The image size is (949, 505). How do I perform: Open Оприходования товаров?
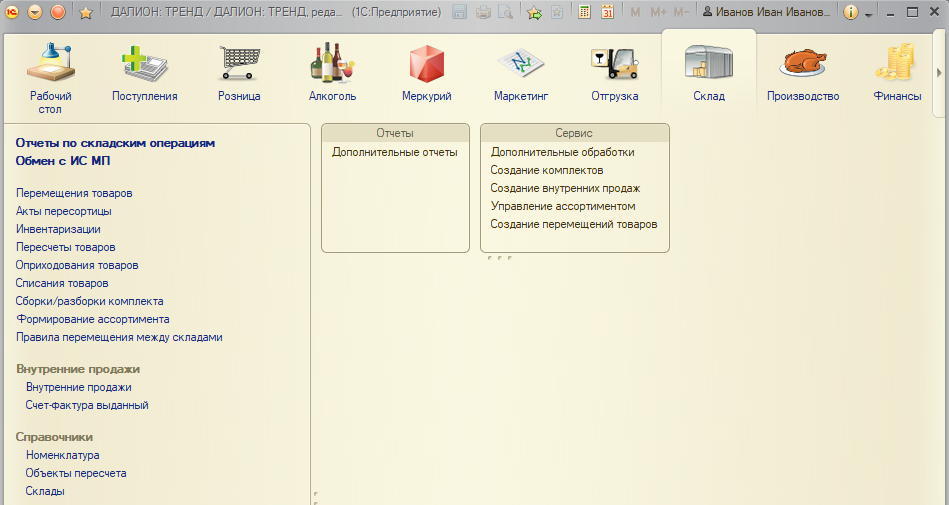77,265
